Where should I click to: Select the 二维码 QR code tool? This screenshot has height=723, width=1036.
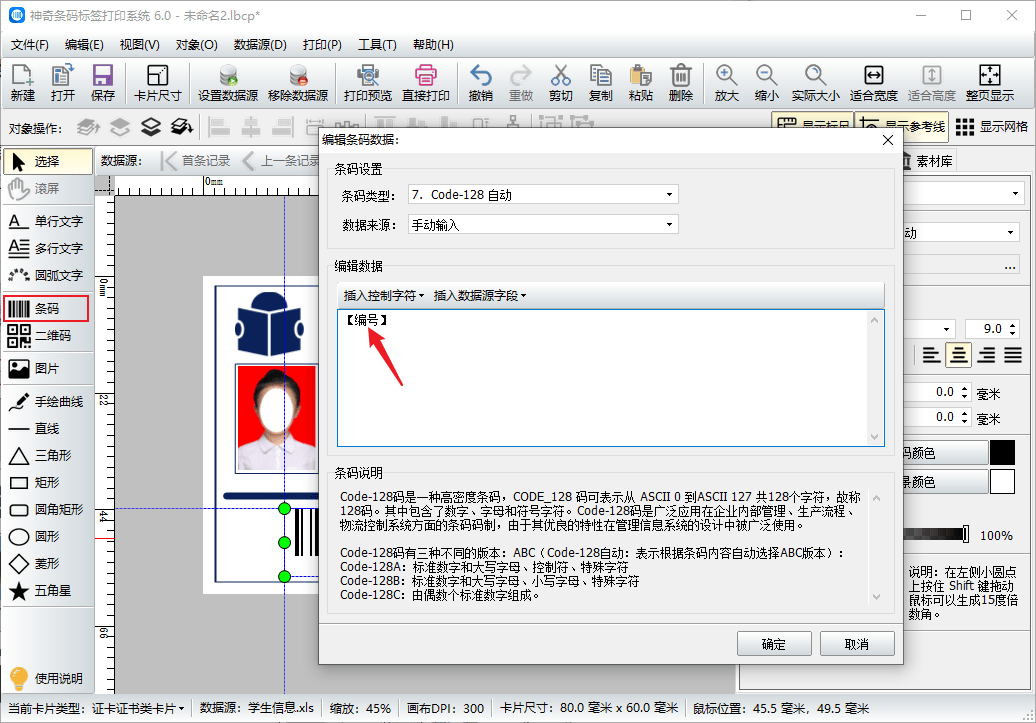click(47, 336)
